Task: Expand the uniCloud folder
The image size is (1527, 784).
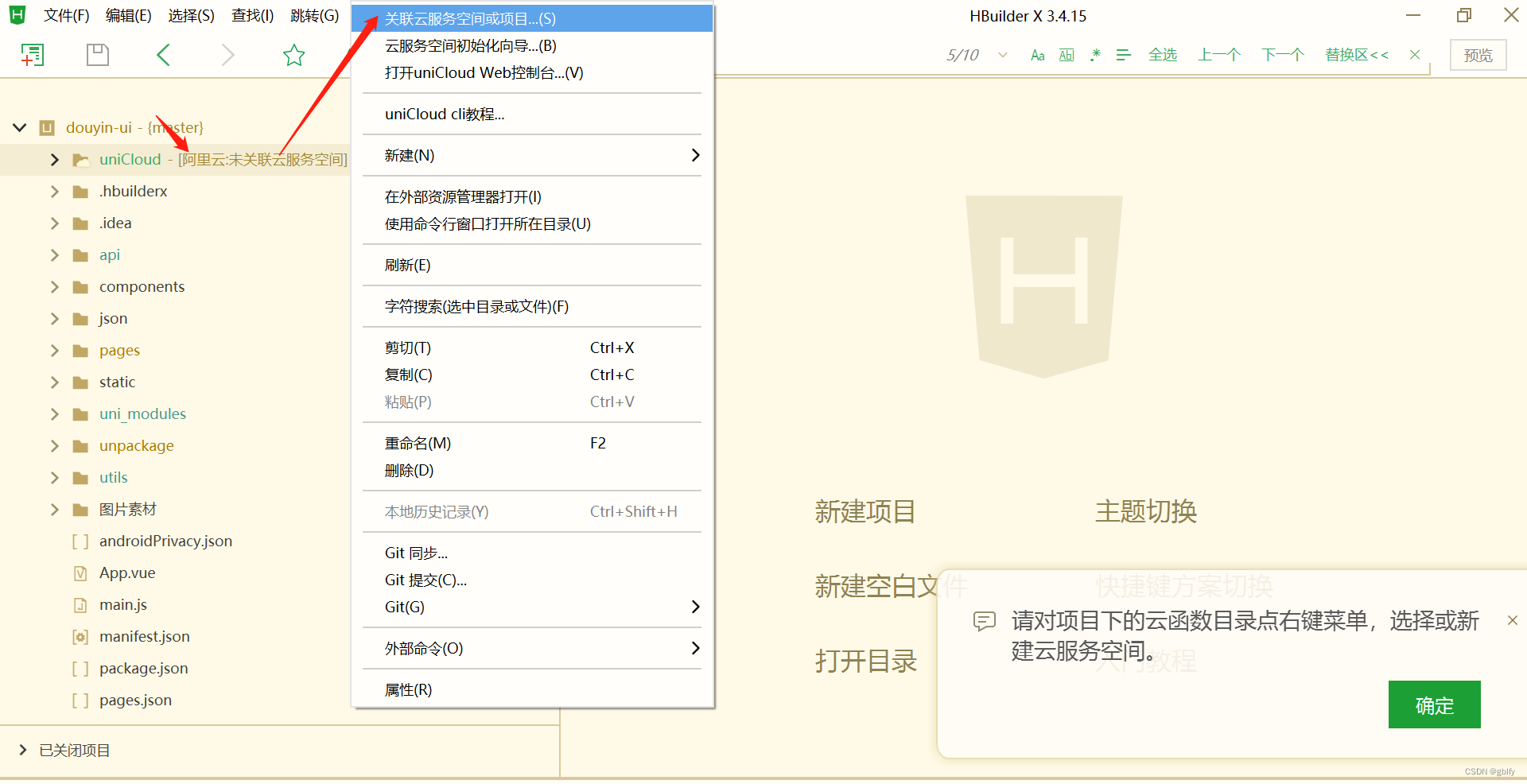Action: [x=54, y=159]
